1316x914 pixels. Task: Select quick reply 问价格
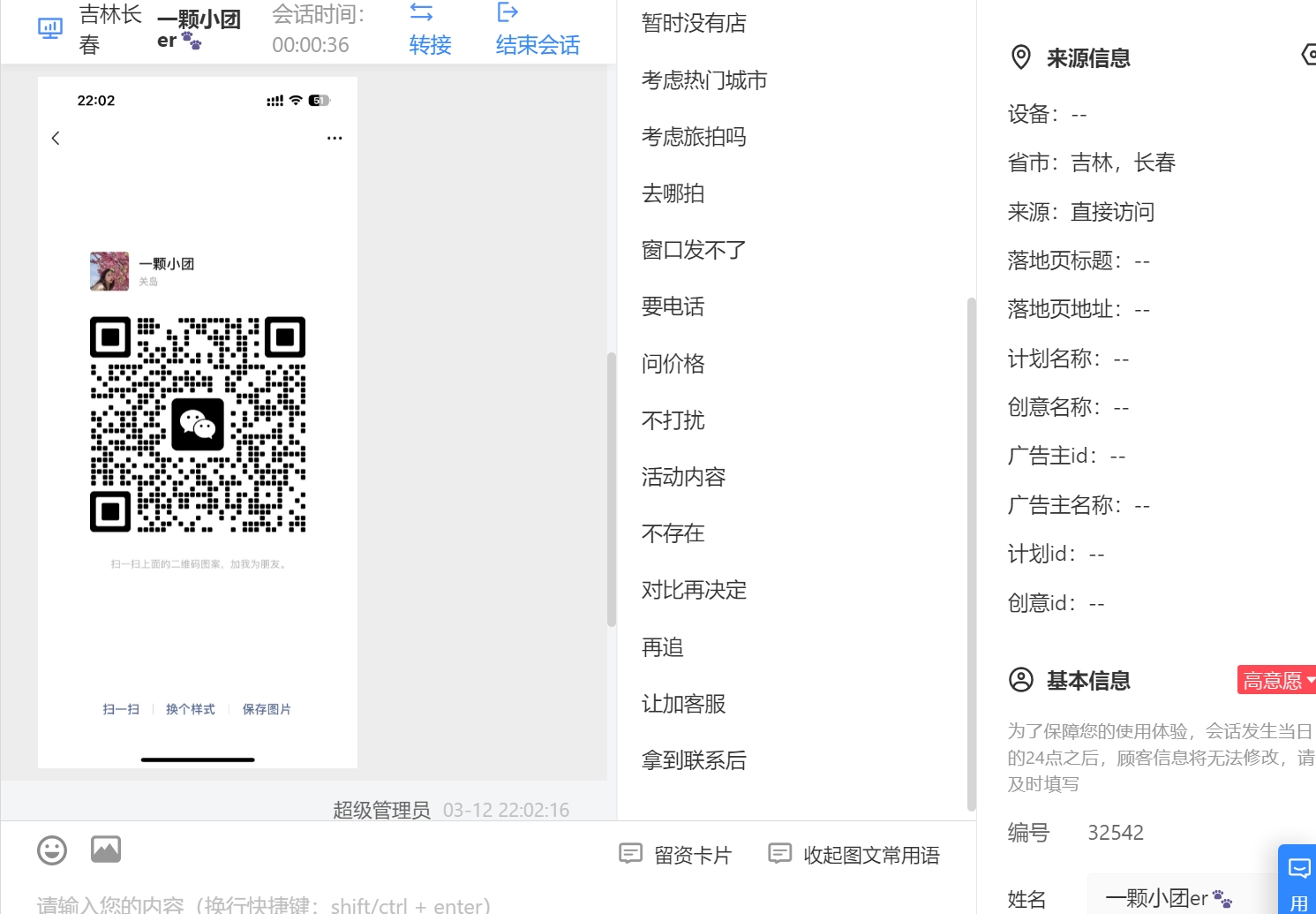tap(673, 364)
